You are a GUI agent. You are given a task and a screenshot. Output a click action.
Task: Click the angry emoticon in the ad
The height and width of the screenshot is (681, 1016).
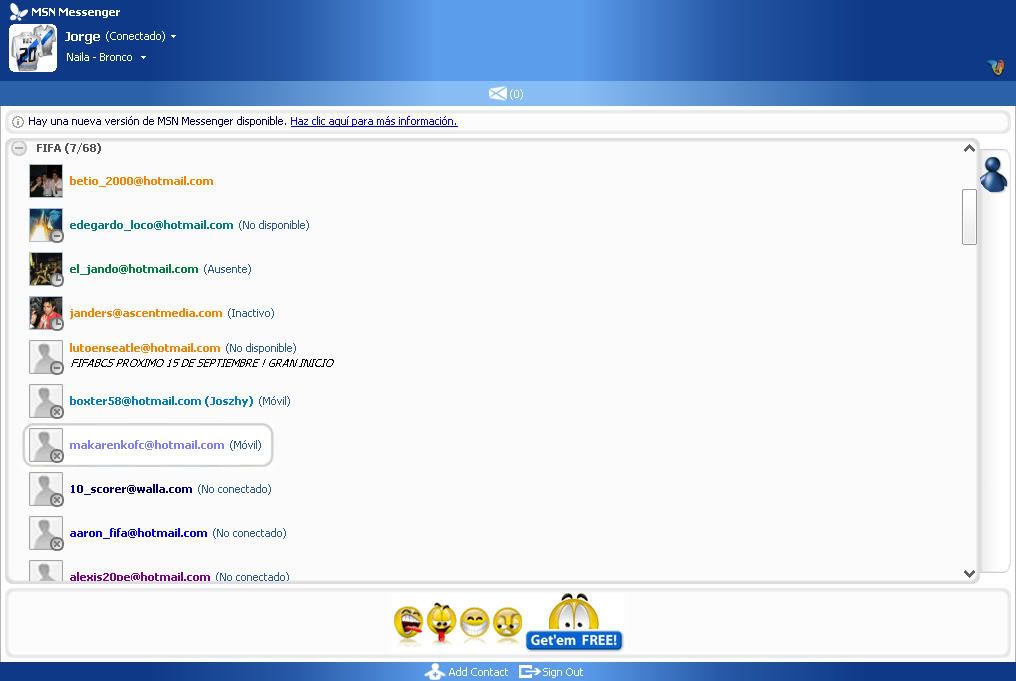[507, 623]
